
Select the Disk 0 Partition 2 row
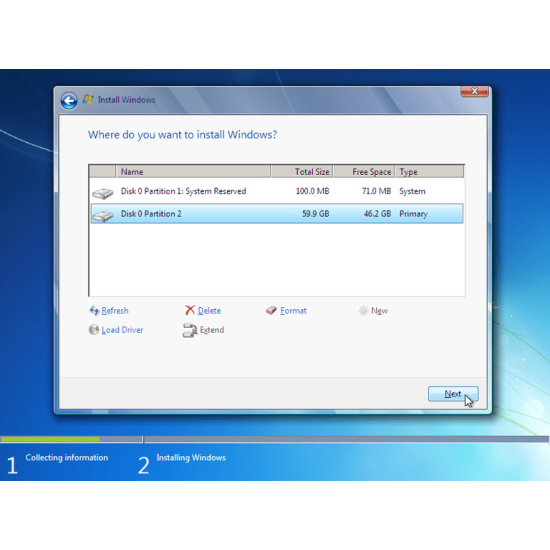click(x=277, y=214)
